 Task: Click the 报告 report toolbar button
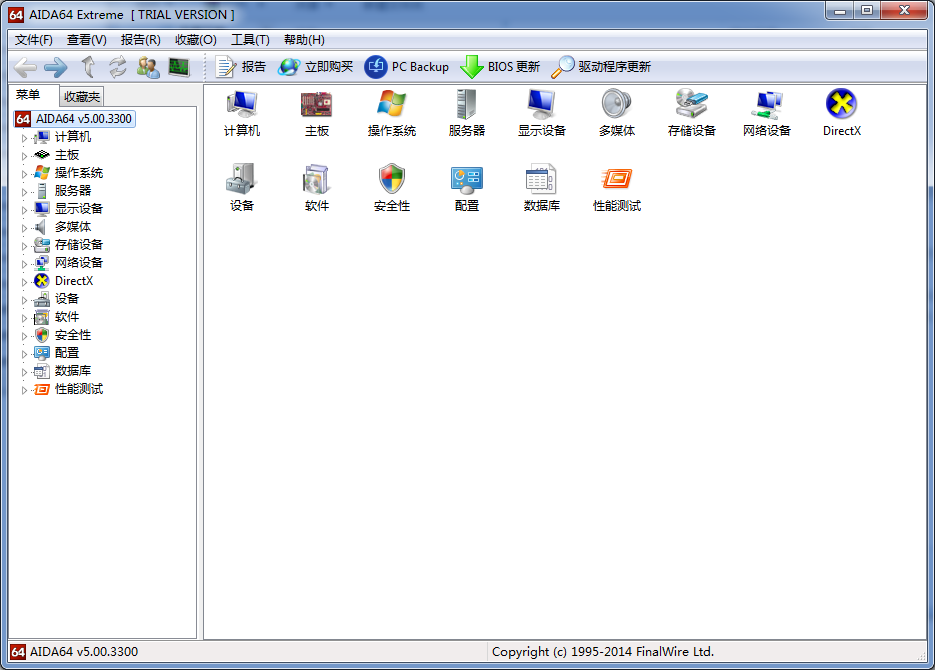tap(240, 67)
